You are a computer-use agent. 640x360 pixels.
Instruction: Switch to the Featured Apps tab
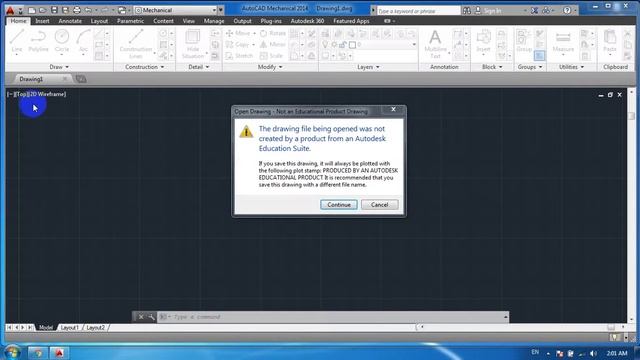pyautogui.click(x=351, y=21)
